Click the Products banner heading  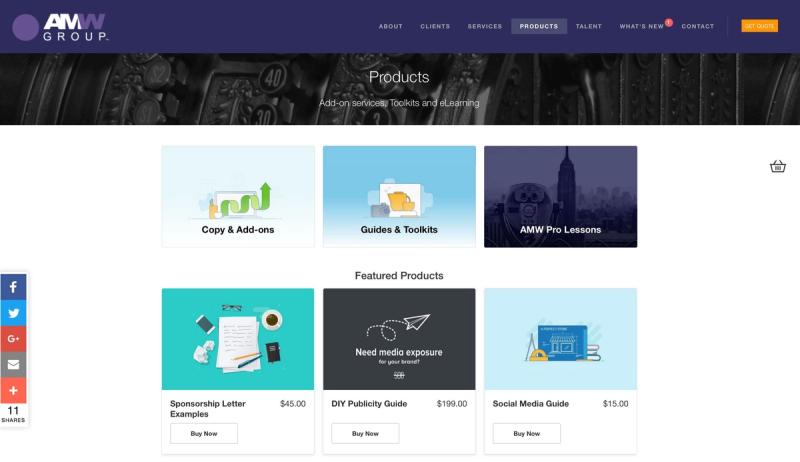click(x=399, y=77)
